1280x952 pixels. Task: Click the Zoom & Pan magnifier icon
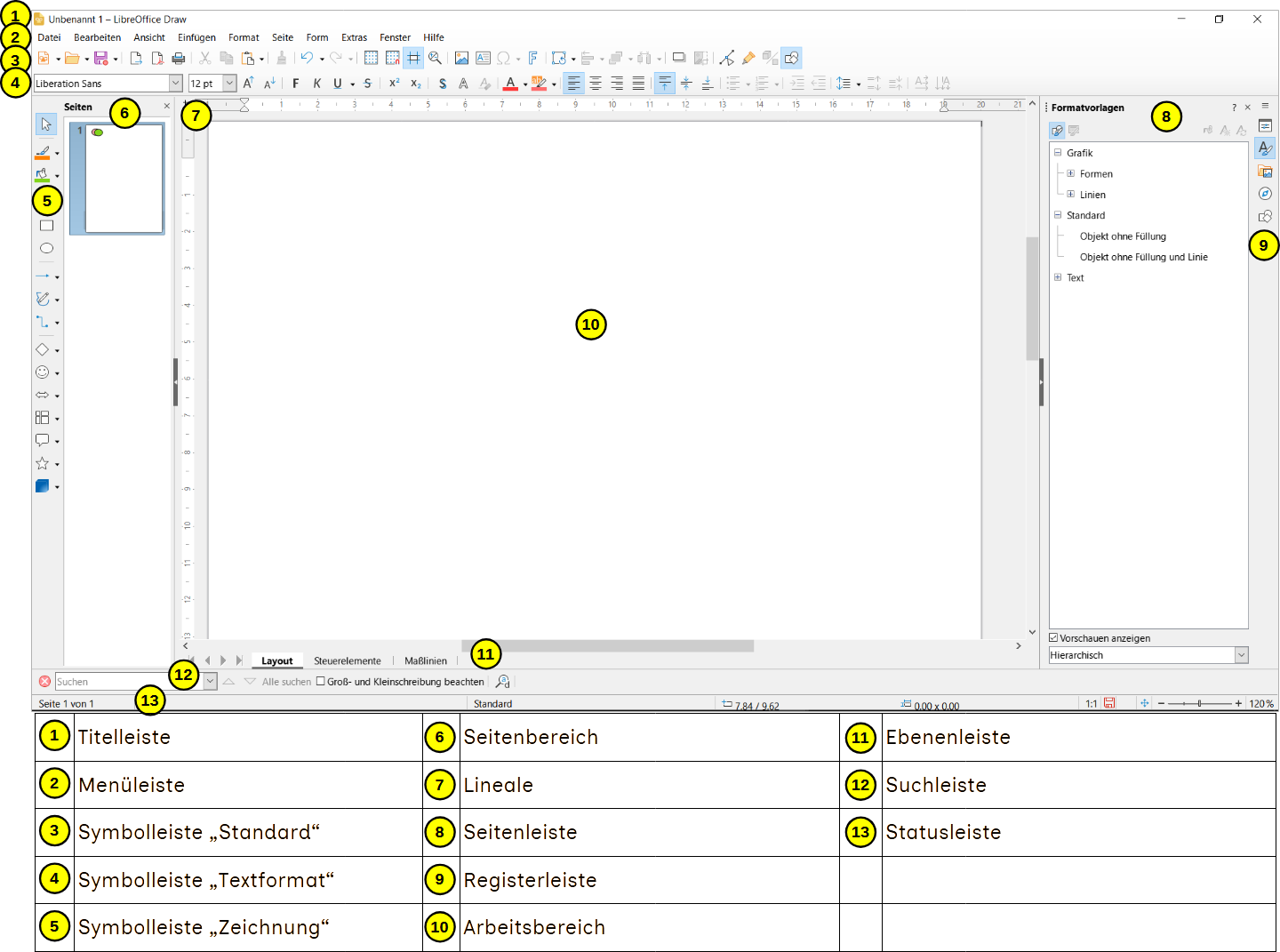pos(435,59)
